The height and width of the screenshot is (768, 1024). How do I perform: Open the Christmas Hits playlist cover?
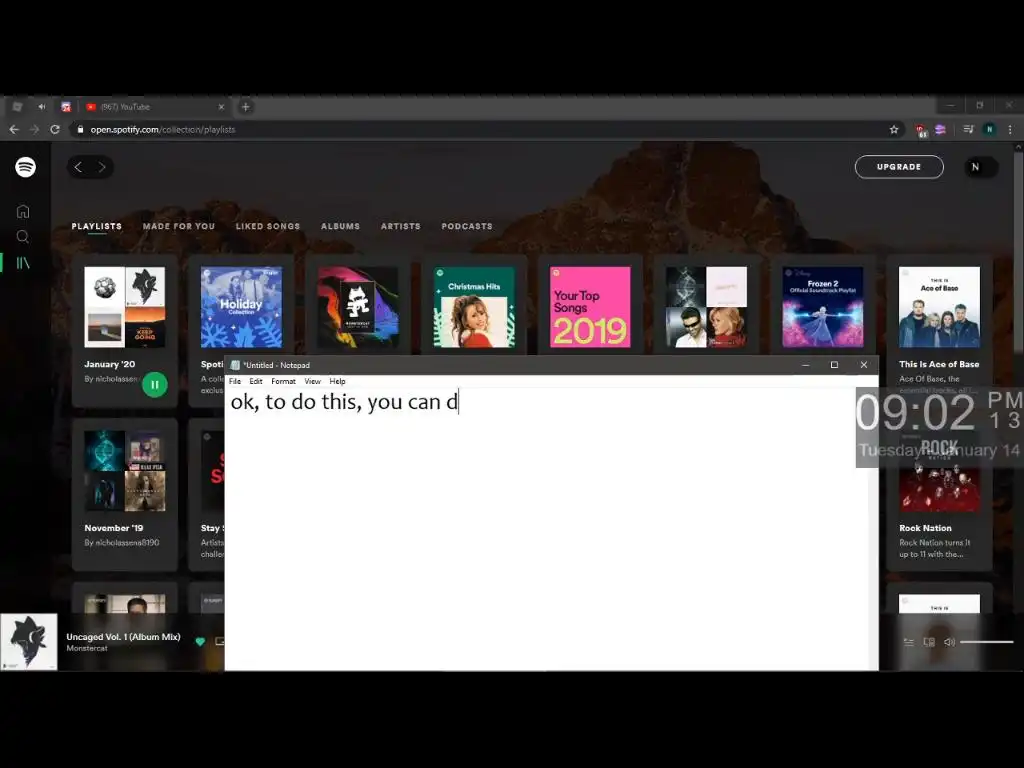click(x=474, y=307)
